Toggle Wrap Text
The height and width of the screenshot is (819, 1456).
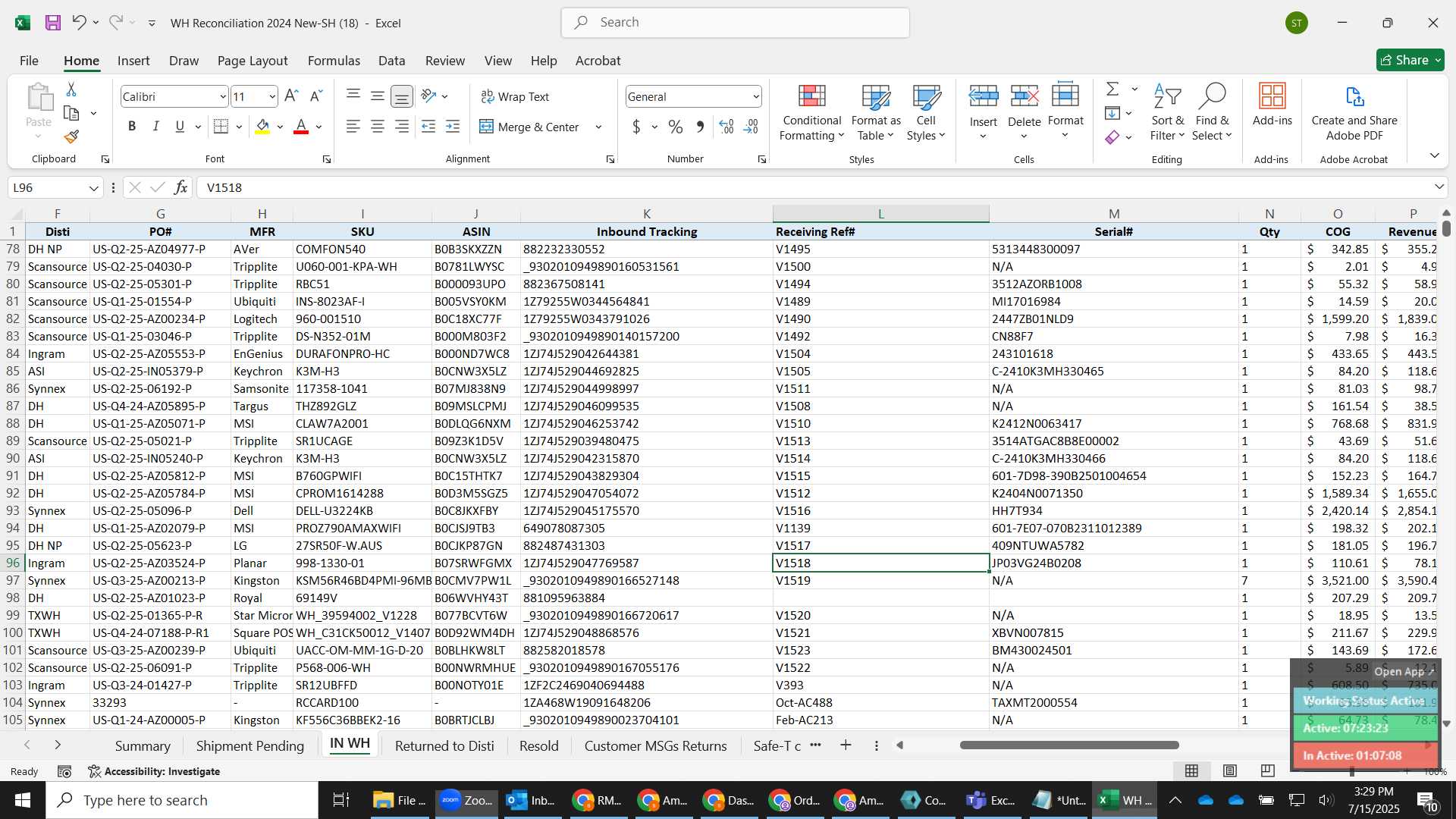click(x=515, y=96)
